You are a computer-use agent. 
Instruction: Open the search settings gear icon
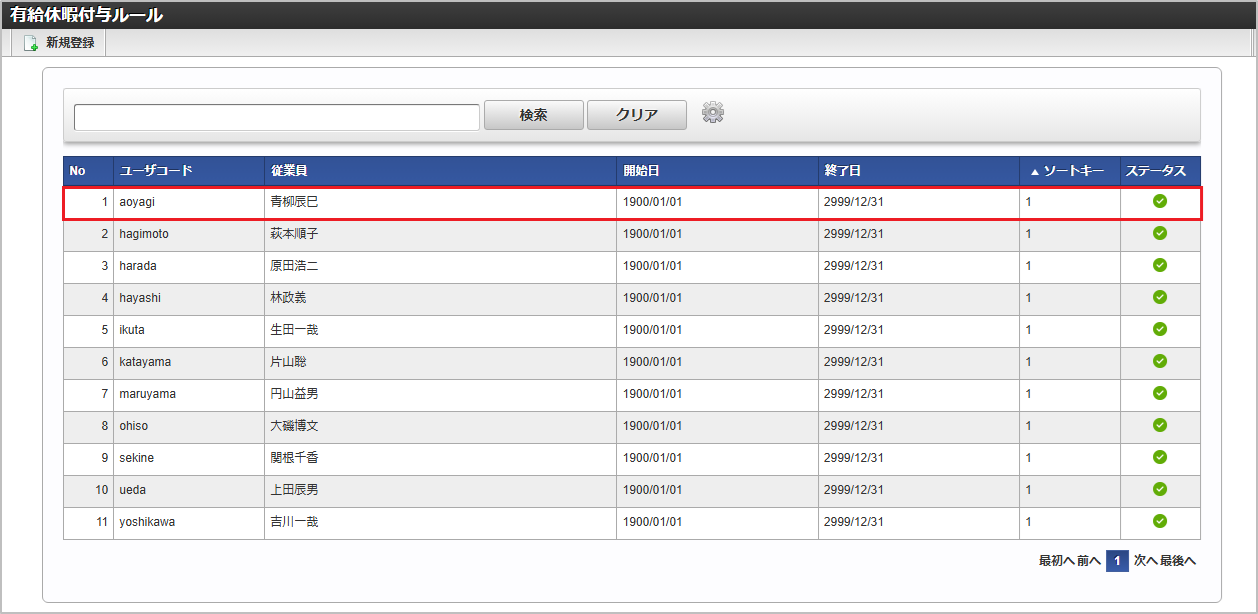coord(713,113)
